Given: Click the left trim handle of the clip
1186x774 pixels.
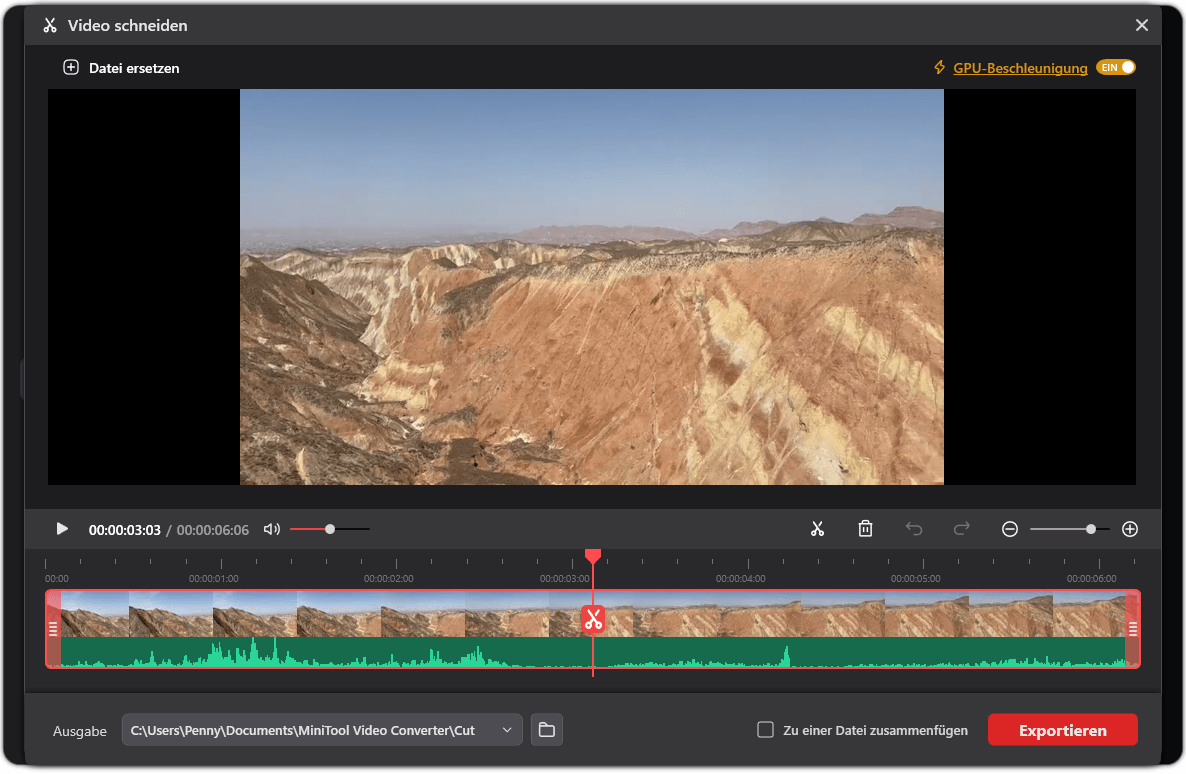Looking at the screenshot, I should [x=53, y=629].
